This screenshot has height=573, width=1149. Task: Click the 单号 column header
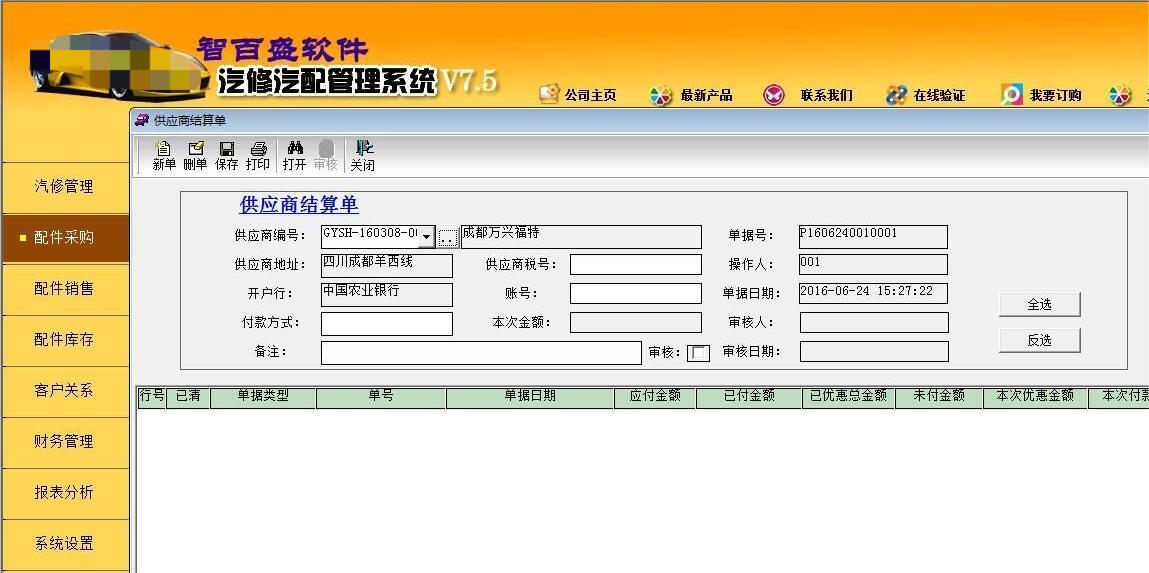pyautogui.click(x=381, y=396)
